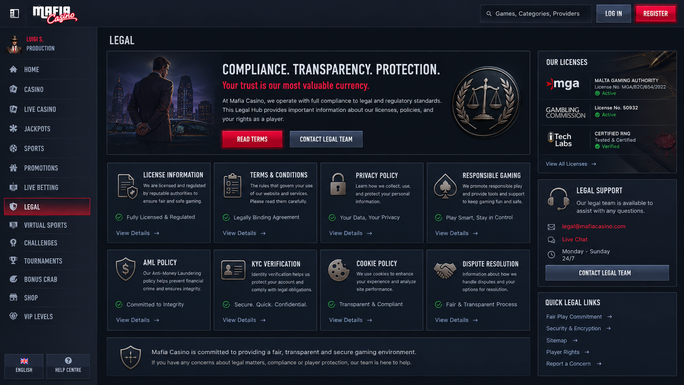Click the 'Monday - Sunday 24/7' hours text
This screenshot has width=684, height=385.
coord(585,255)
